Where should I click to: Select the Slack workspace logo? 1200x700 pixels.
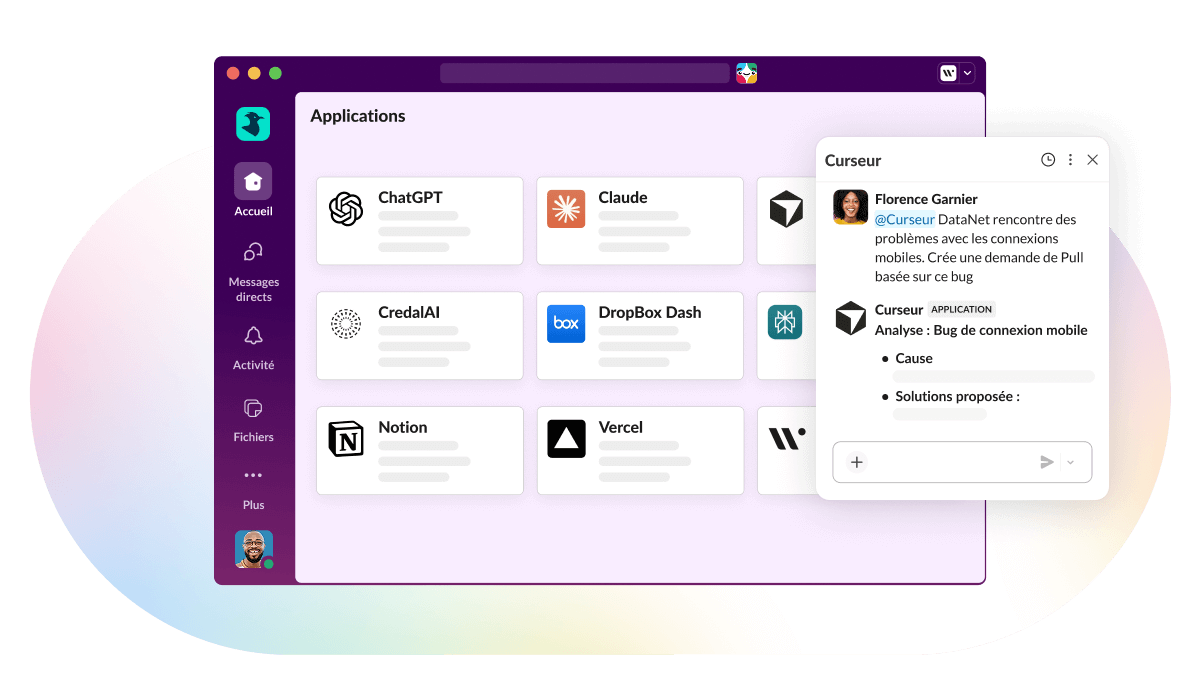tap(253, 123)
